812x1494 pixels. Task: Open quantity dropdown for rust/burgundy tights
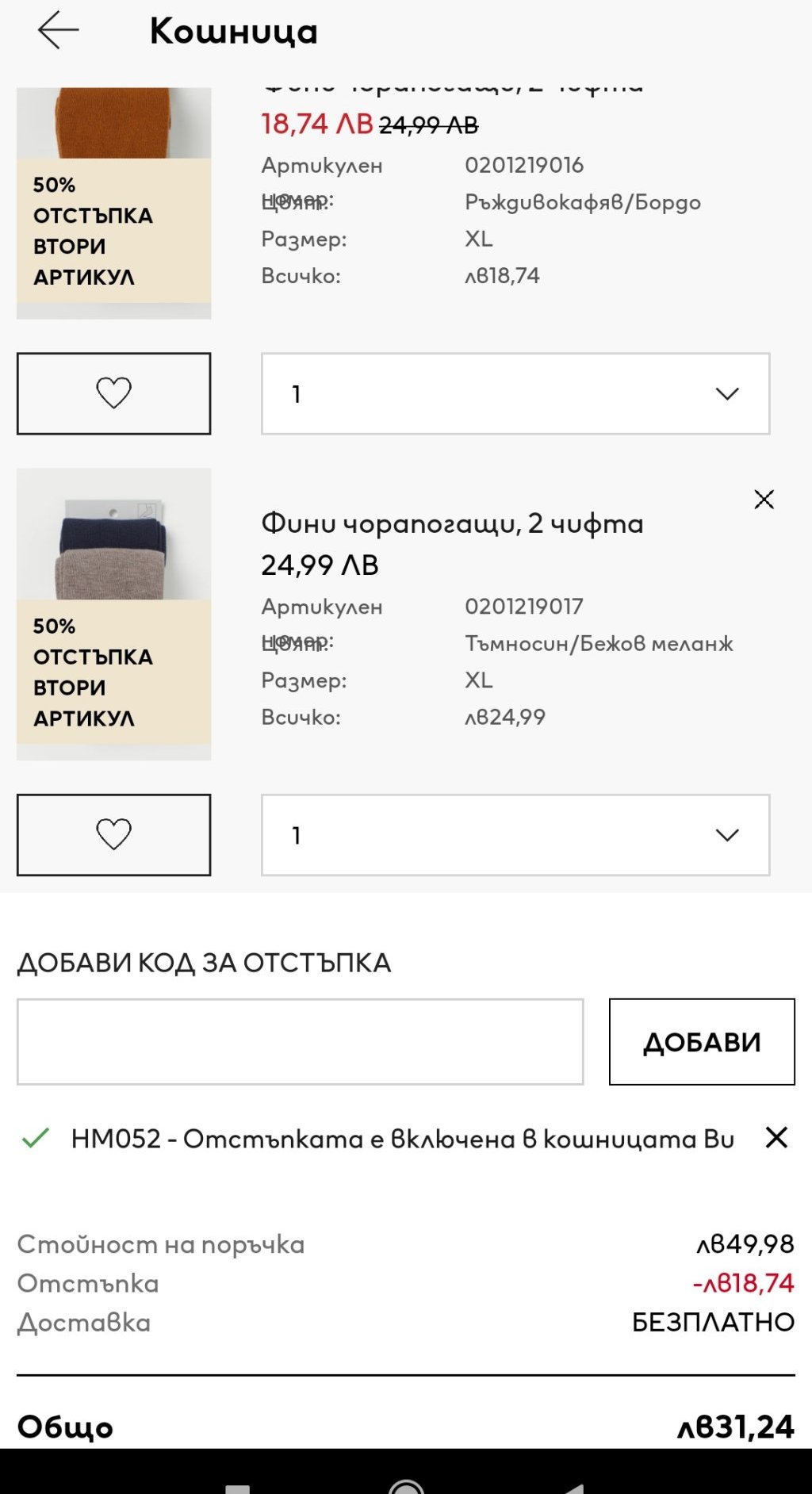point(515,393)
